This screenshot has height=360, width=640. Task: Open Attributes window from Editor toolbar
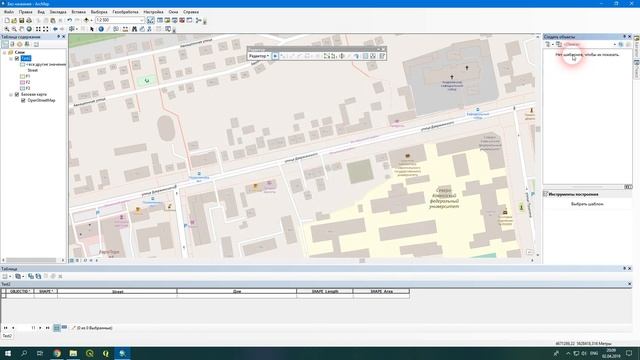point(365,56)
